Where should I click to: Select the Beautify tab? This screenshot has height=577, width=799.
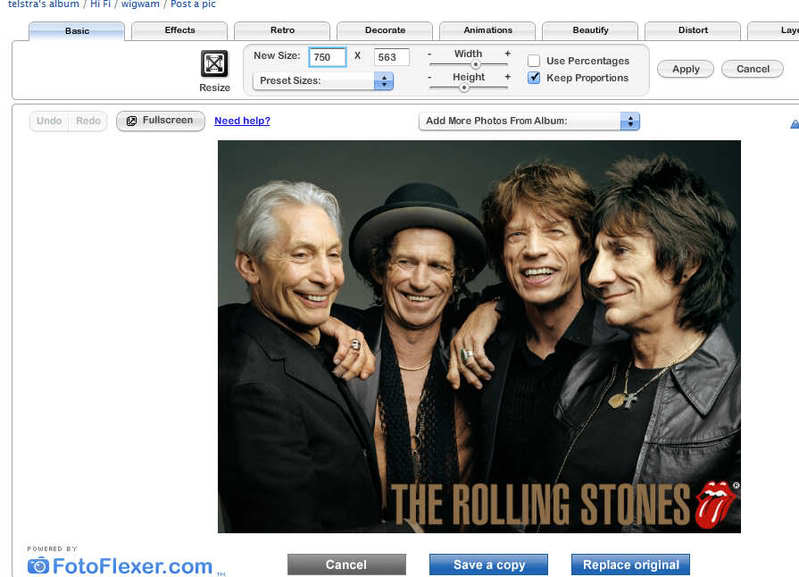click(x=590, y=30)
